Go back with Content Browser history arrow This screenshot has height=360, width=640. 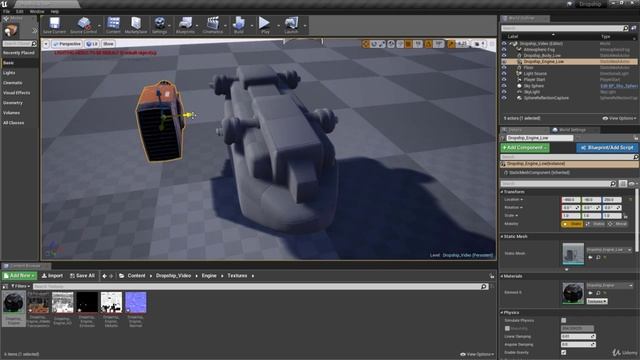pos(104,276)
